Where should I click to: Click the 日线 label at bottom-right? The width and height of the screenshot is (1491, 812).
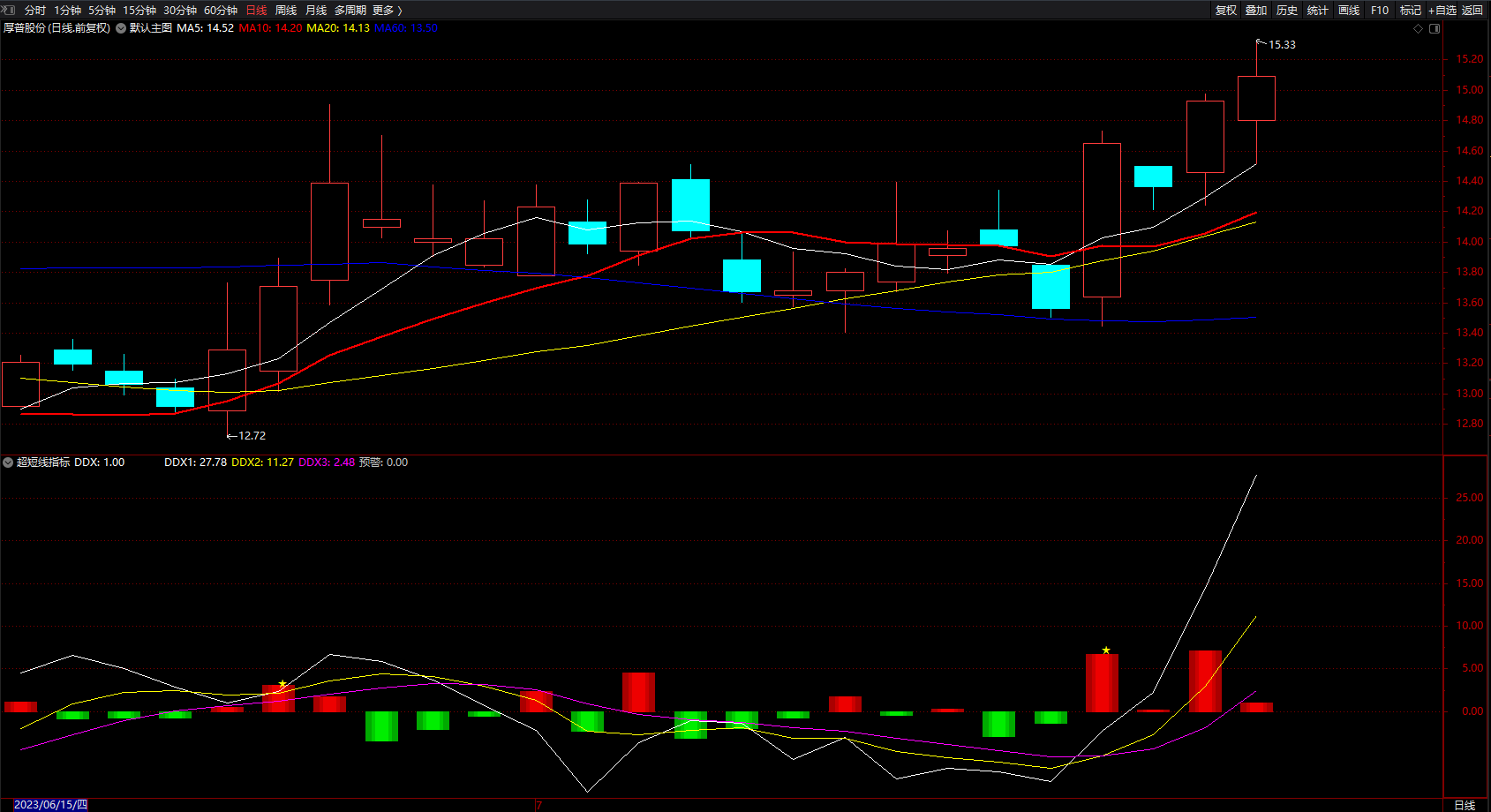(x=1465, y=805)
